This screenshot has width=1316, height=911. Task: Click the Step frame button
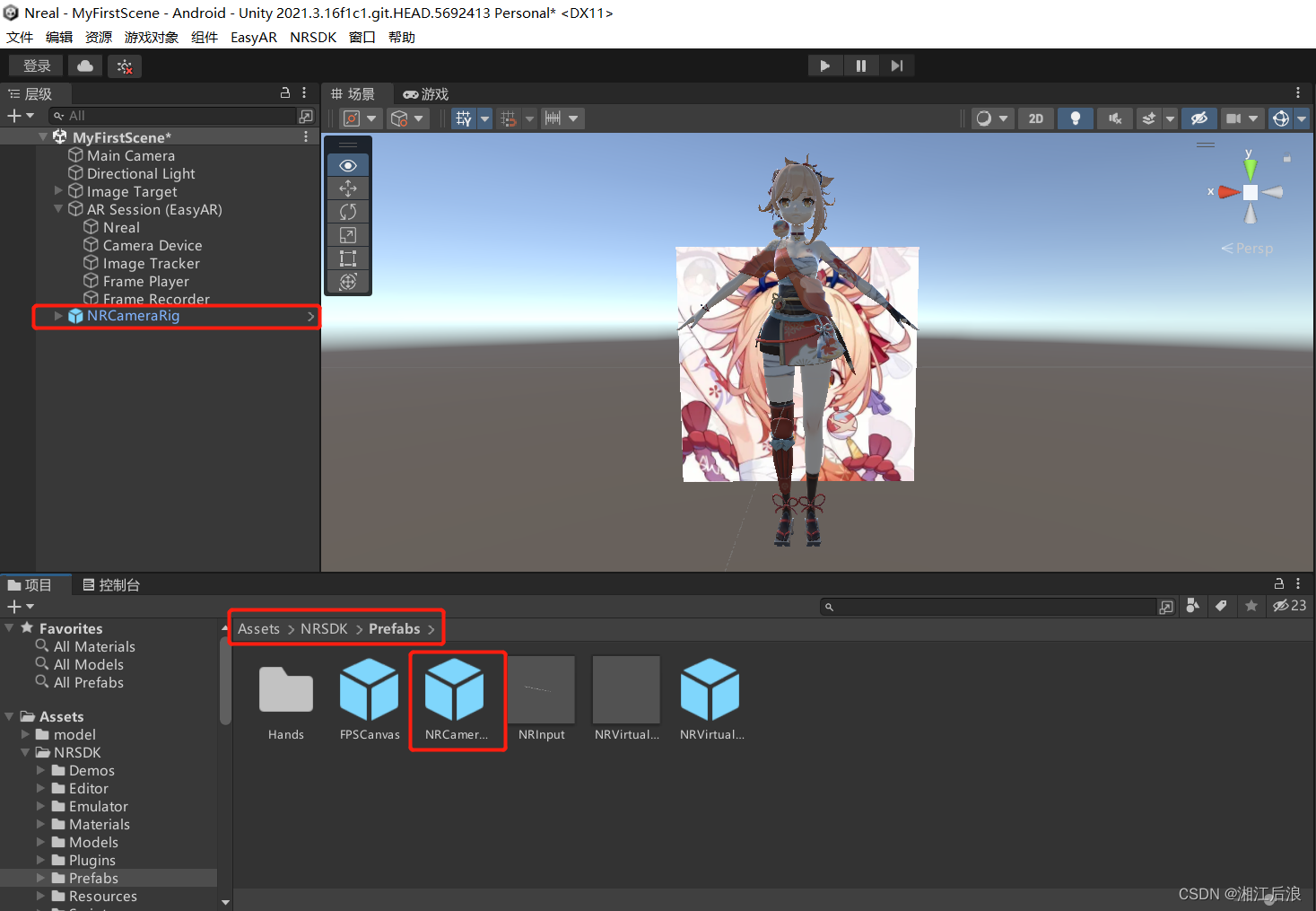[x=896, y=66]
